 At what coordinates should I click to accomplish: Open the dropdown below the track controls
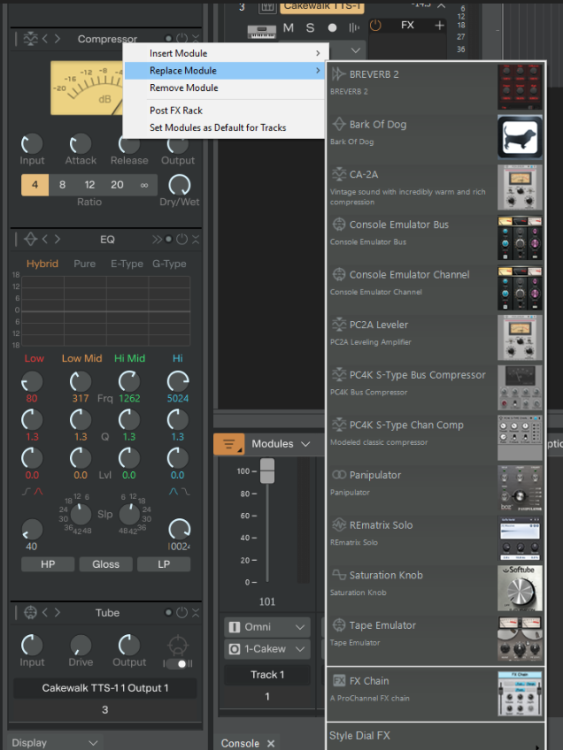point(355,50)
